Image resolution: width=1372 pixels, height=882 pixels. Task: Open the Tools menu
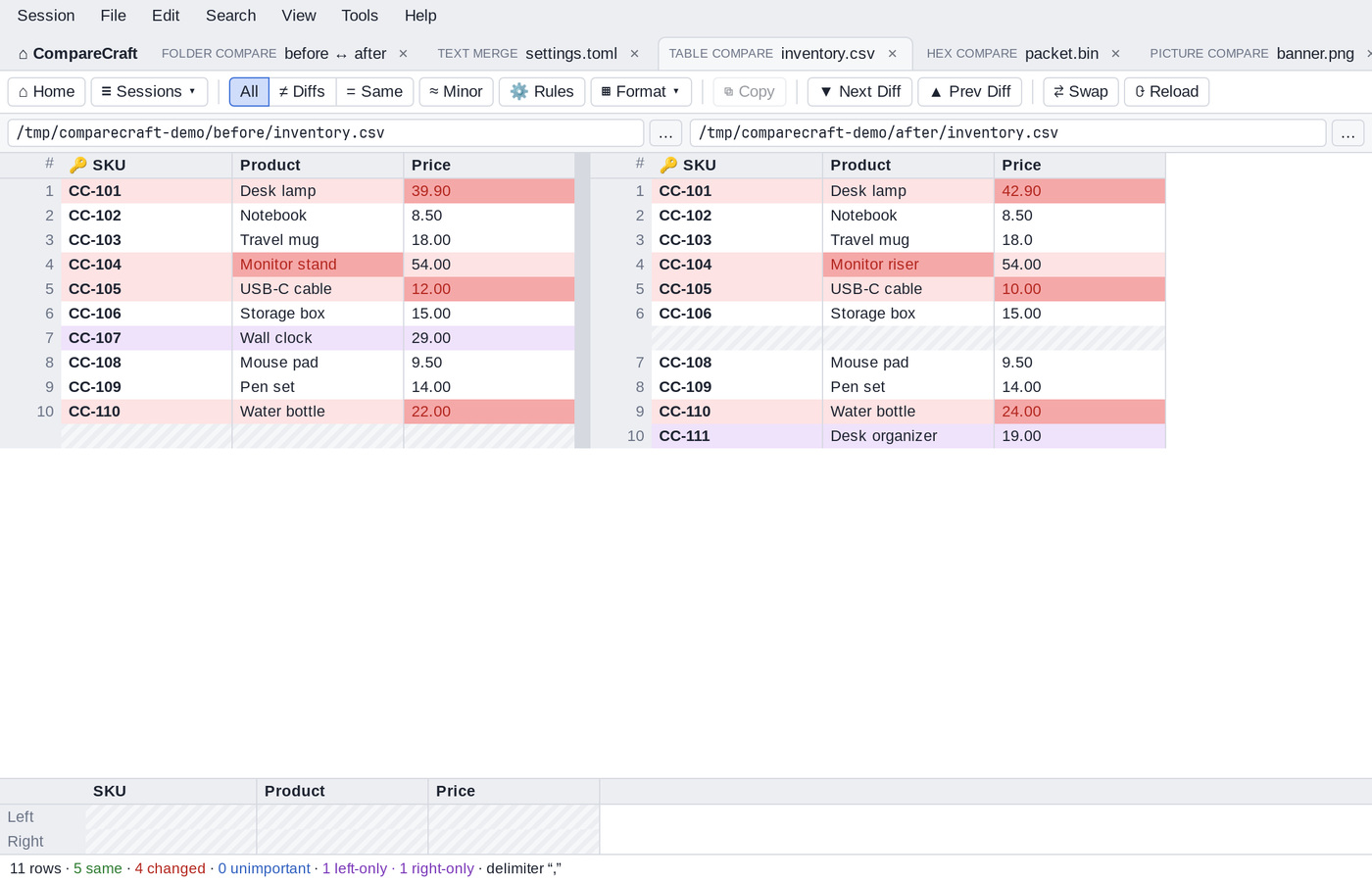click(x=360, y=16)
